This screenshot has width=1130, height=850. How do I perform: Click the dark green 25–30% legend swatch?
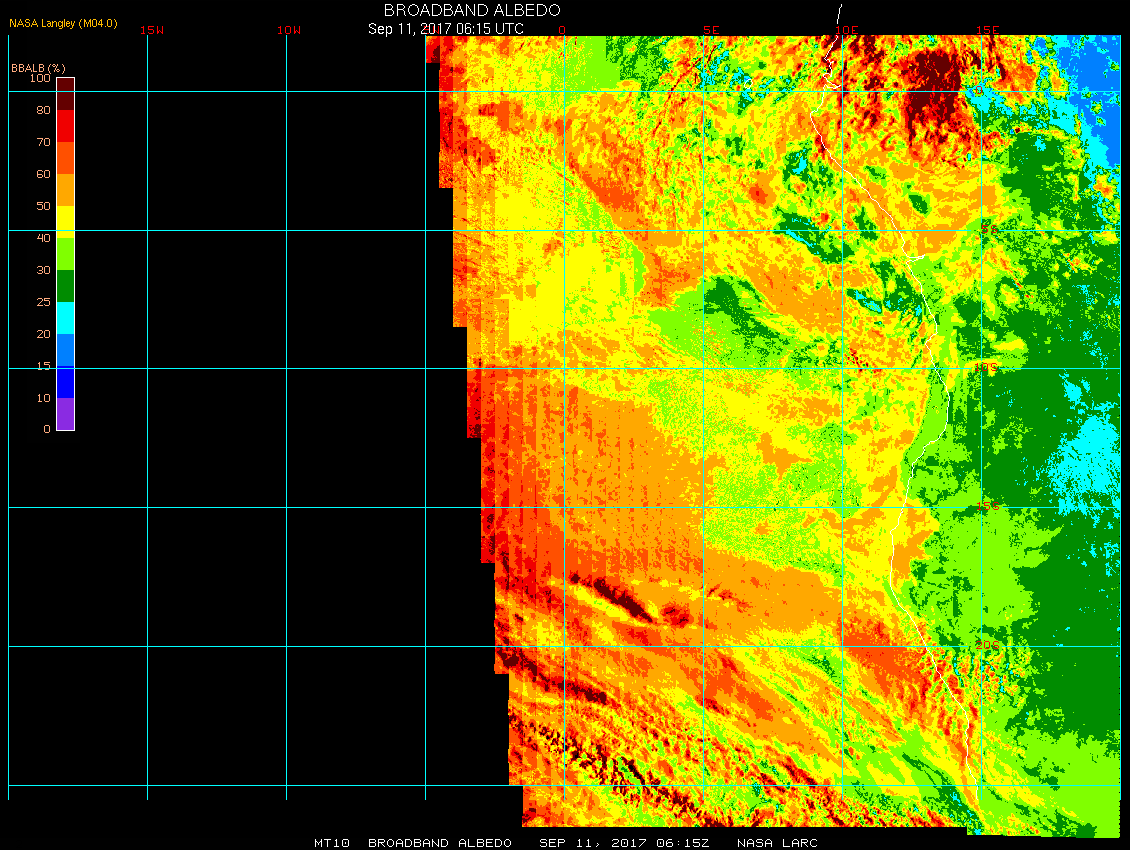66,286
